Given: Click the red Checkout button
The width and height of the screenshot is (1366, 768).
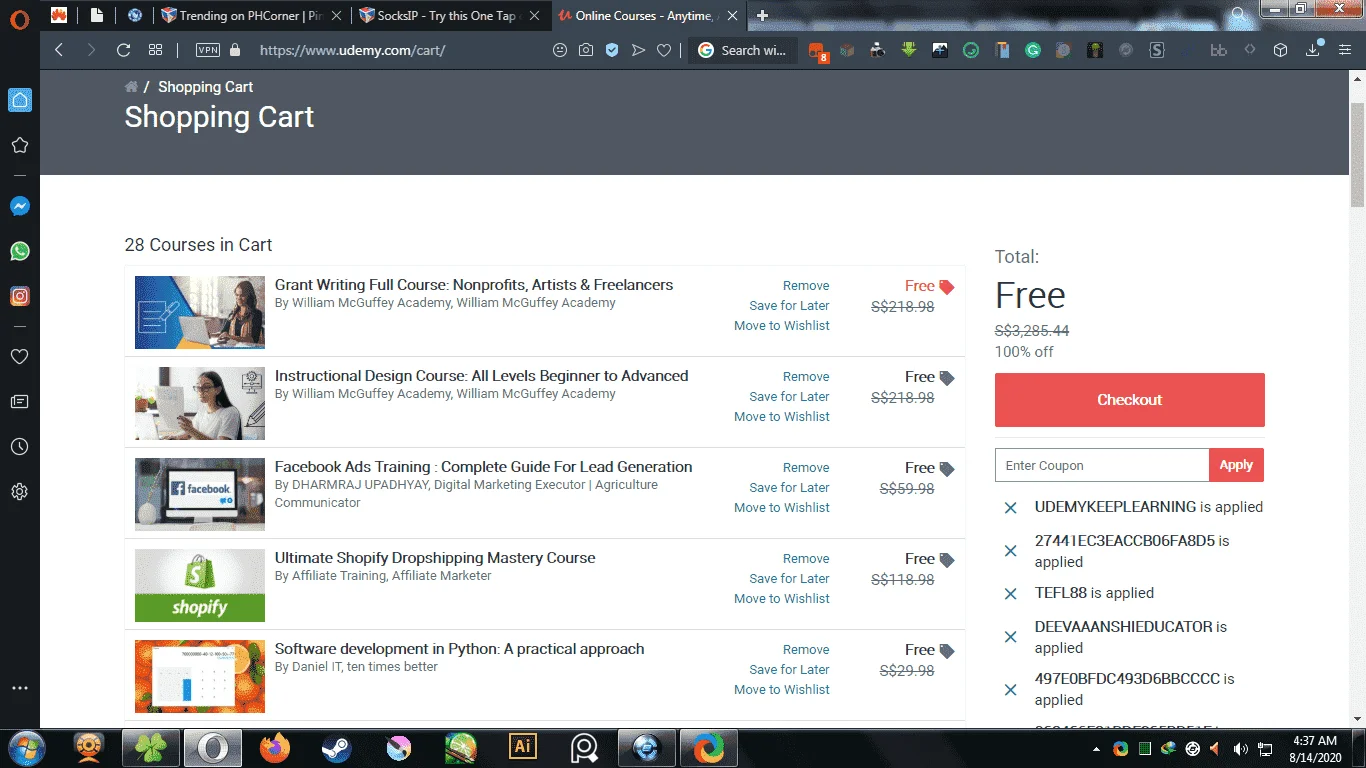Looking at the screenshot, I should [x=1130, y=400].
